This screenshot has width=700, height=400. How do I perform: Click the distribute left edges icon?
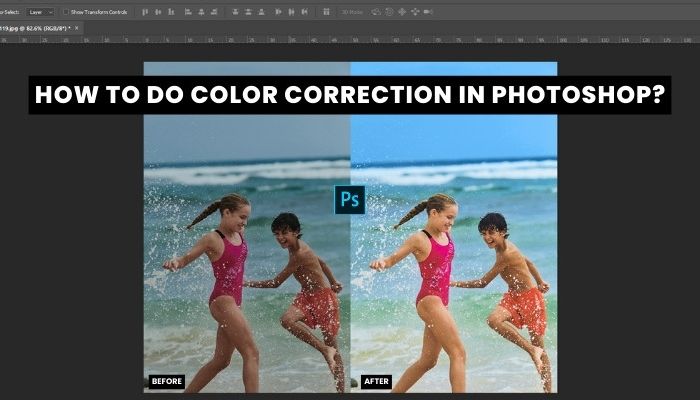click(279, 12)
